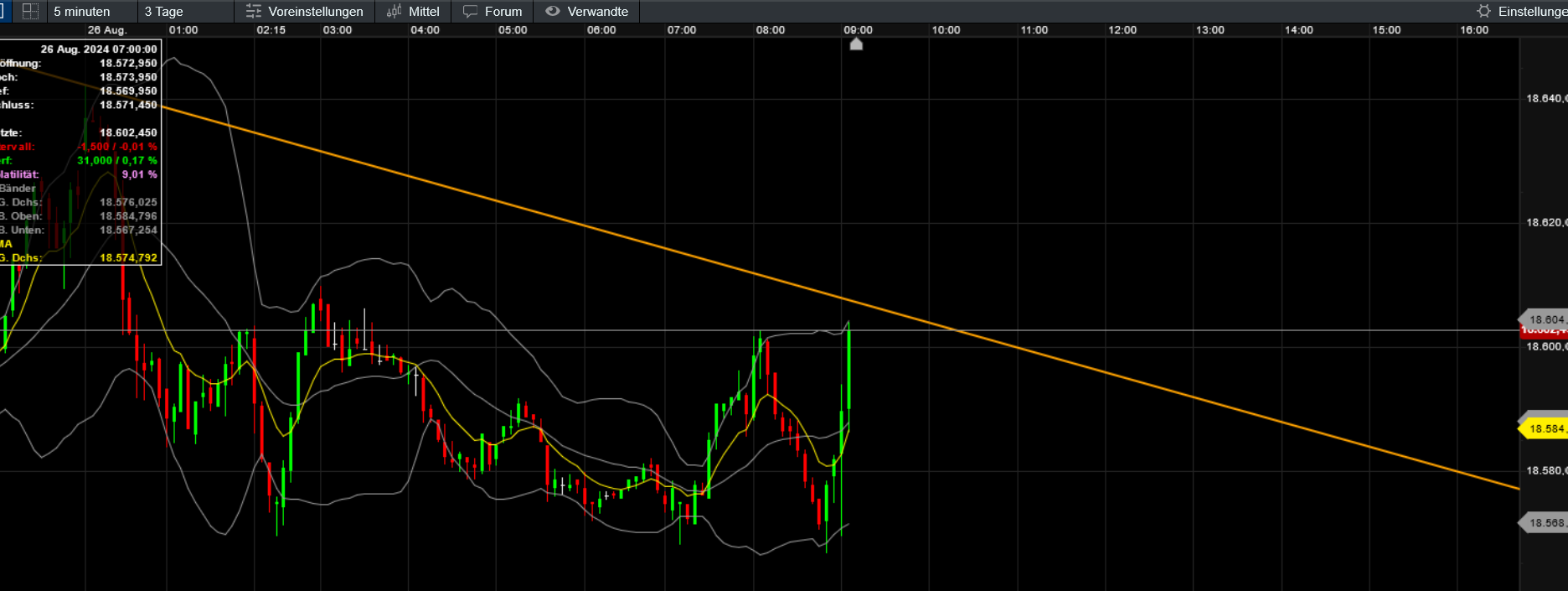Screen dimensions: 1568x591
Task: Click the 06:00 time axis label
Action: 601,29
